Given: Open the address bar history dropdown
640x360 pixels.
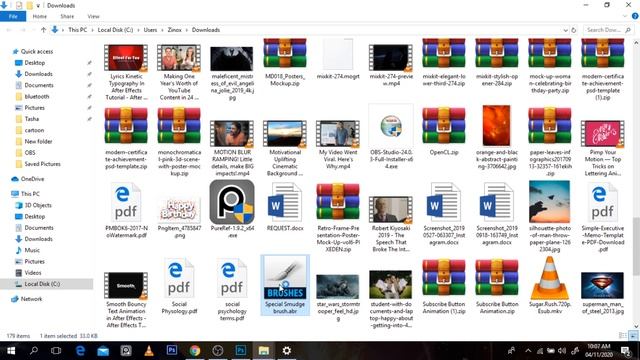Looking at the screenshot, I should coord(565,30).
